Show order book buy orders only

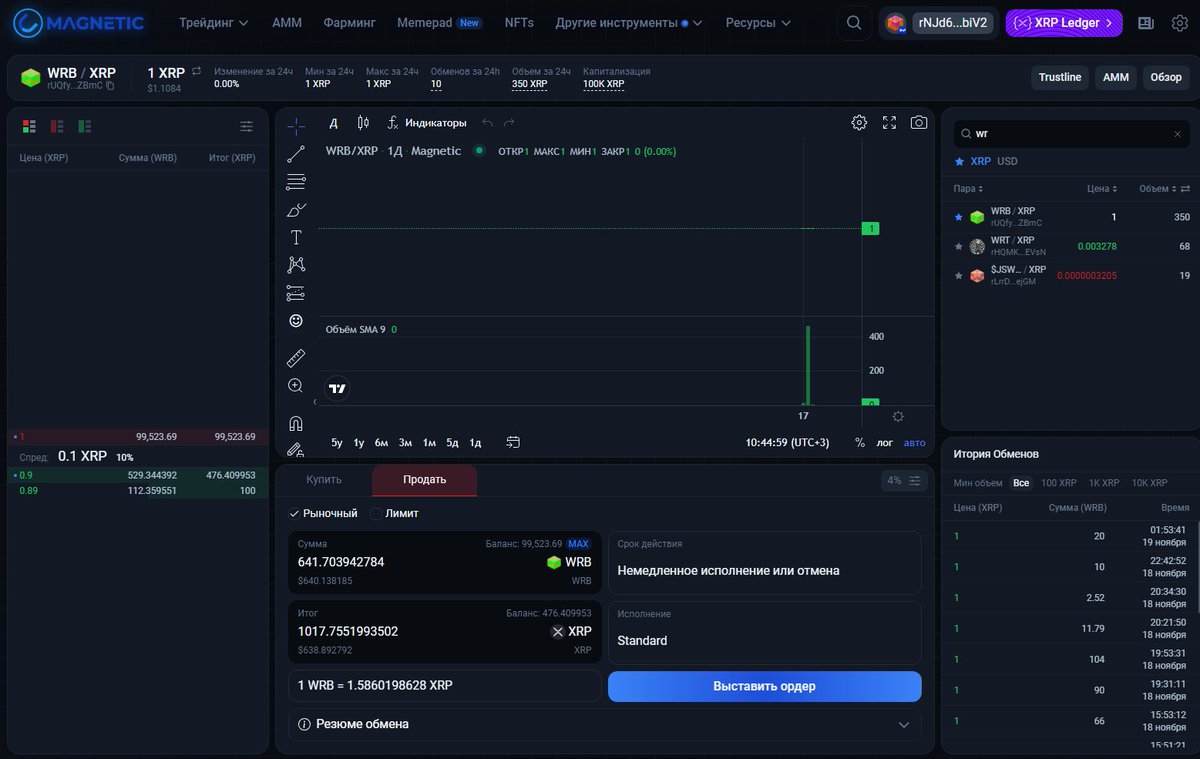[x=85, y=127]
